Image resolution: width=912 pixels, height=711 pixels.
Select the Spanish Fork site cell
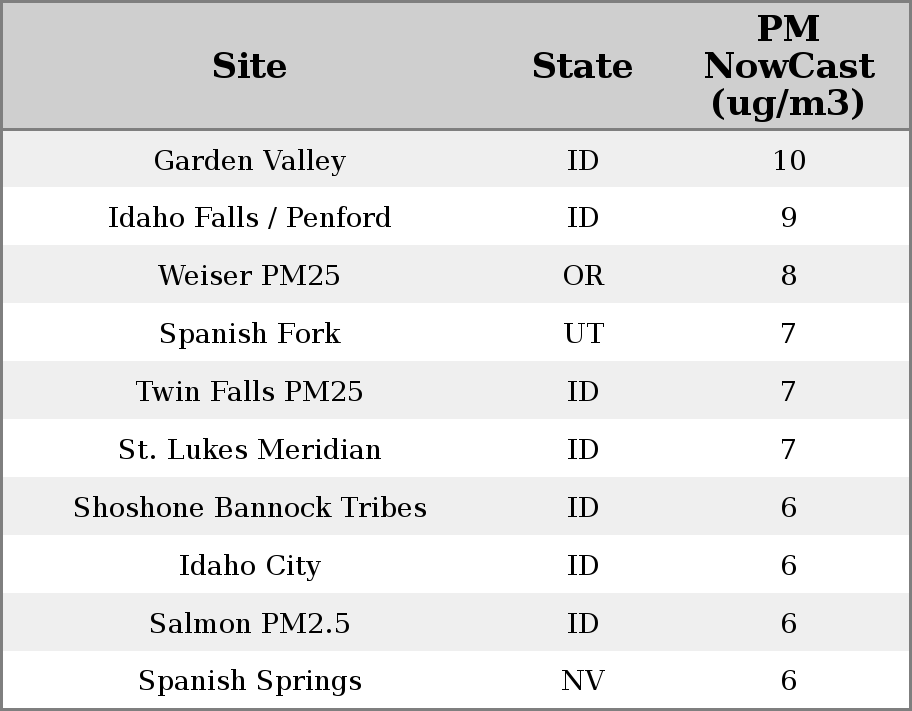click(250, 334)
